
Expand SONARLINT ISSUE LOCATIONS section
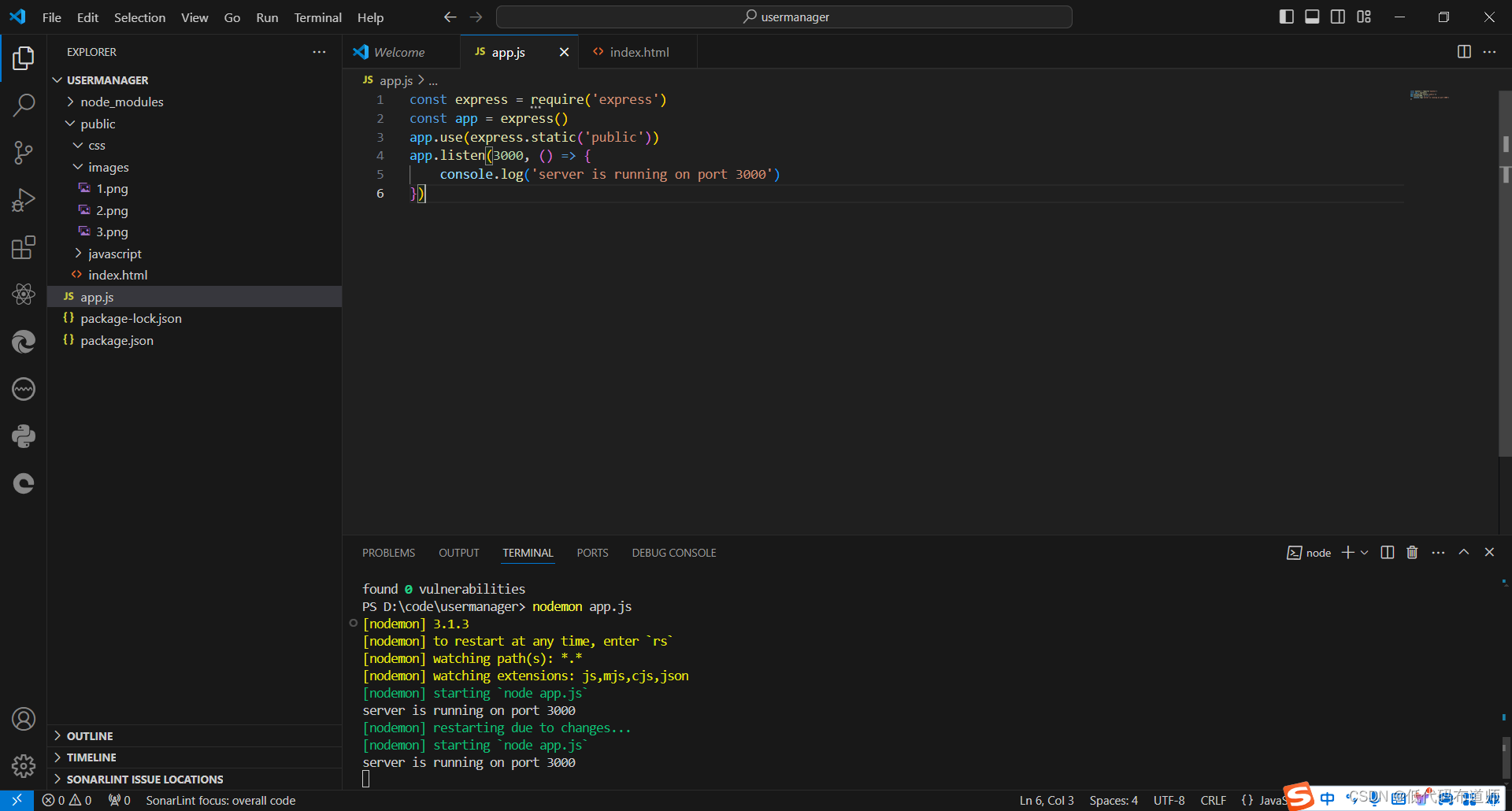pyautogui.click(x=195, y=780)
